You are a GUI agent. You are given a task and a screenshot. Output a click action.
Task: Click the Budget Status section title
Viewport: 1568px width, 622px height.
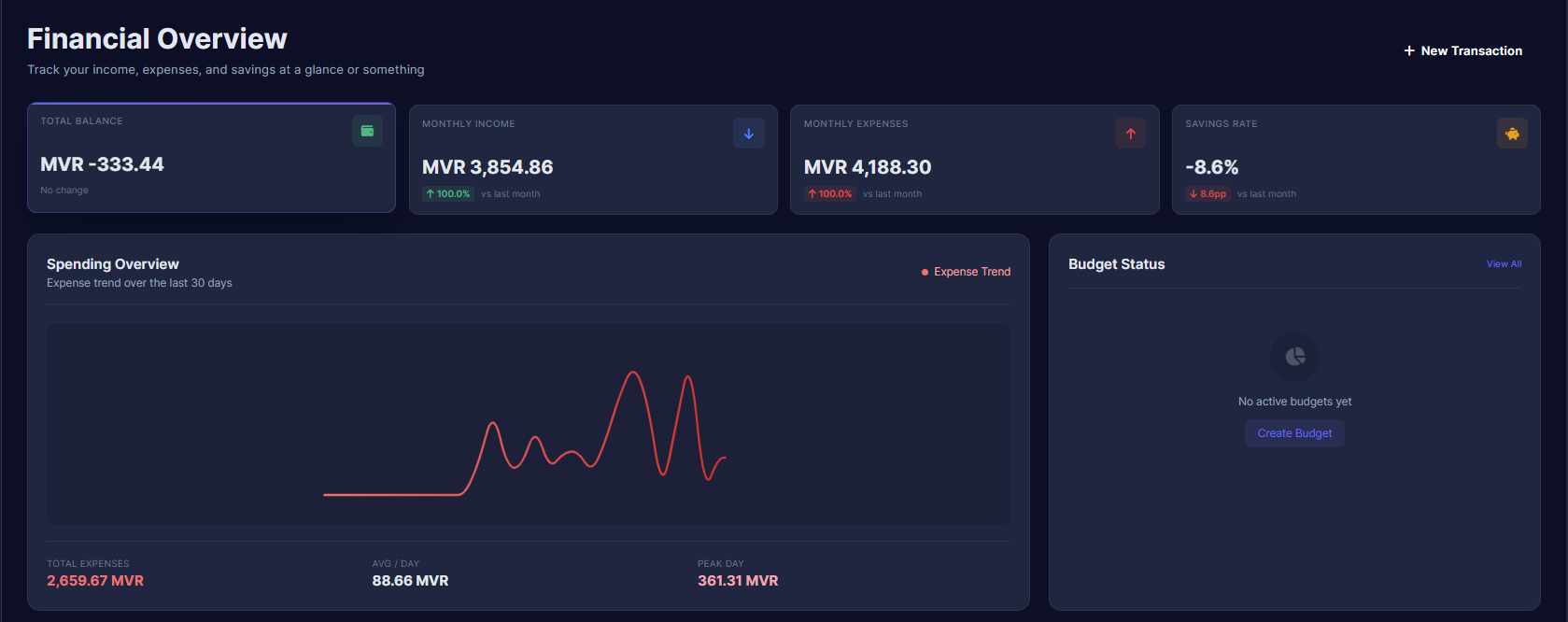(1116, 264)
